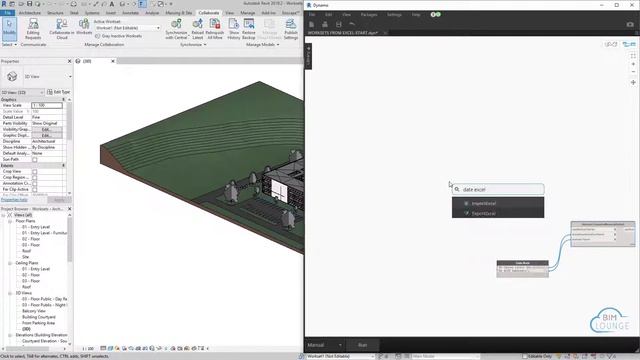The width and height of the screenshot is (640, 360).
Task: Open Dynamo Settings menu
Action: click(394, 15)
